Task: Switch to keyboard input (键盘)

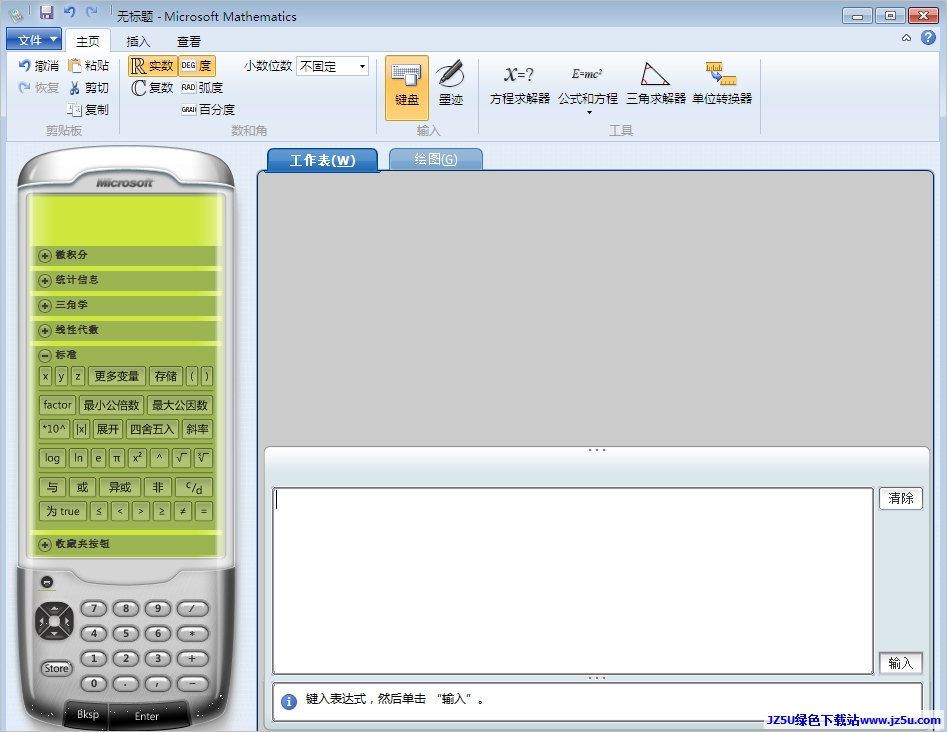Action: (406, 88)
